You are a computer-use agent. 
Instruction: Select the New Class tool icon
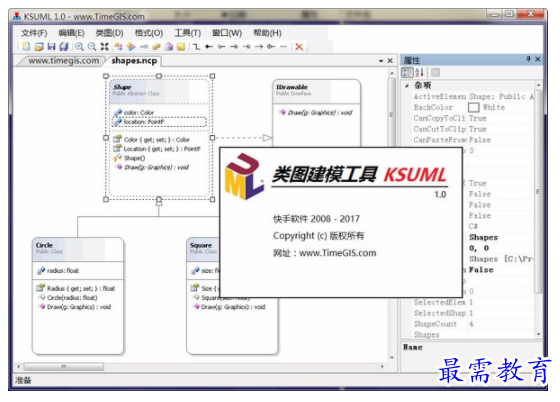(119, 46)
